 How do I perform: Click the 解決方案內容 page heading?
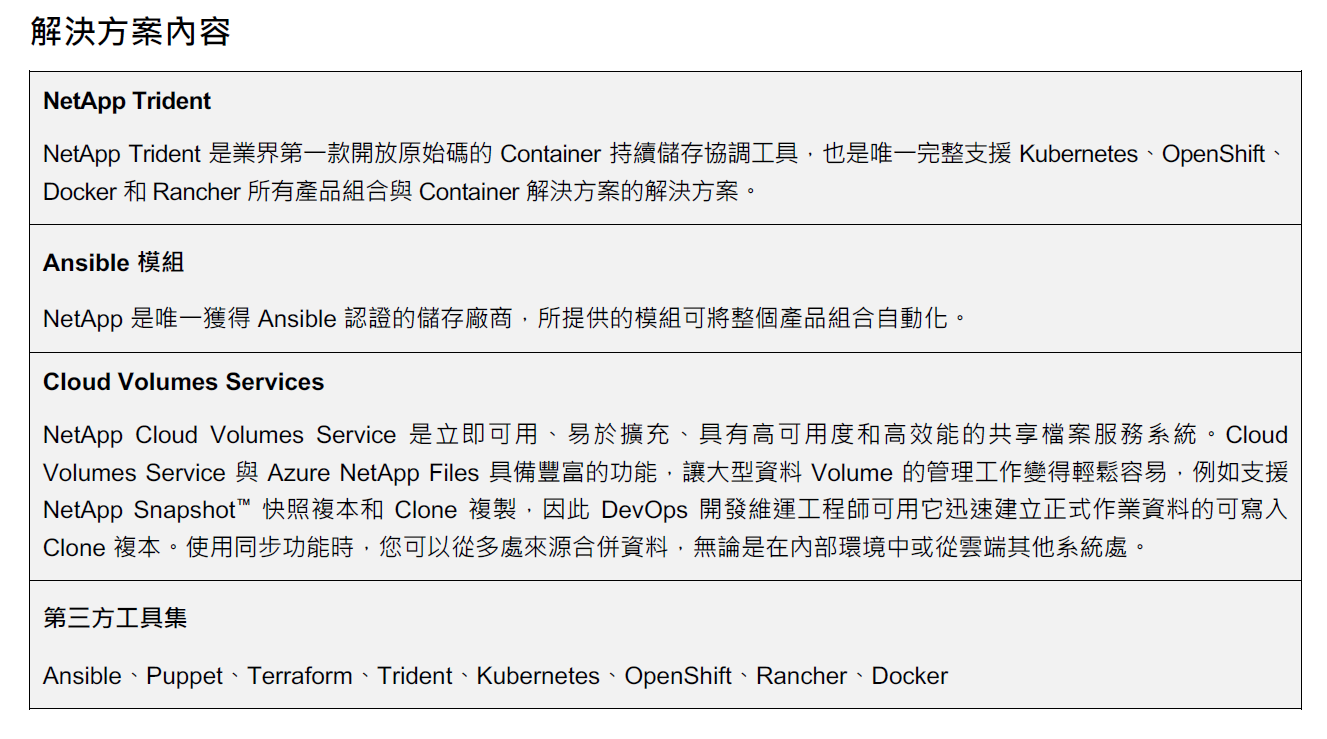click(131, 31)
